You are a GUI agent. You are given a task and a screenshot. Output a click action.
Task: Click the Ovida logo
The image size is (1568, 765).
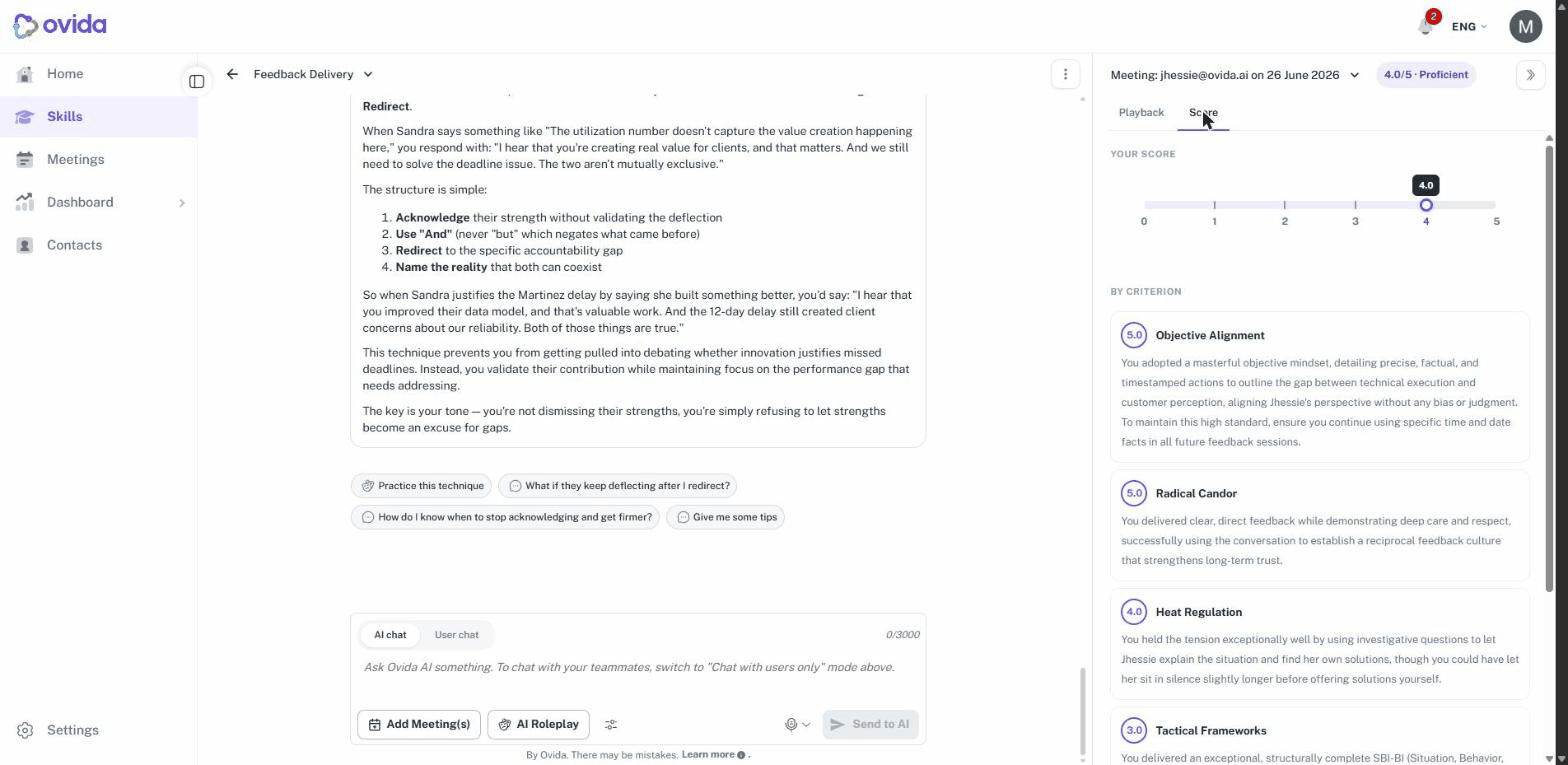tap(60, 25)
